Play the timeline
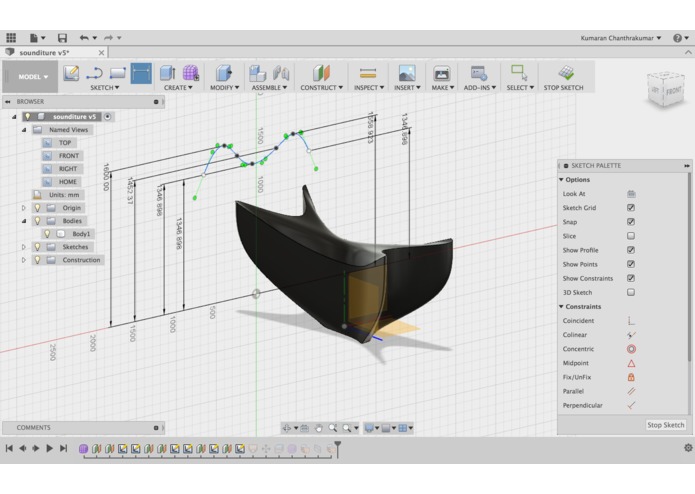 50,448
